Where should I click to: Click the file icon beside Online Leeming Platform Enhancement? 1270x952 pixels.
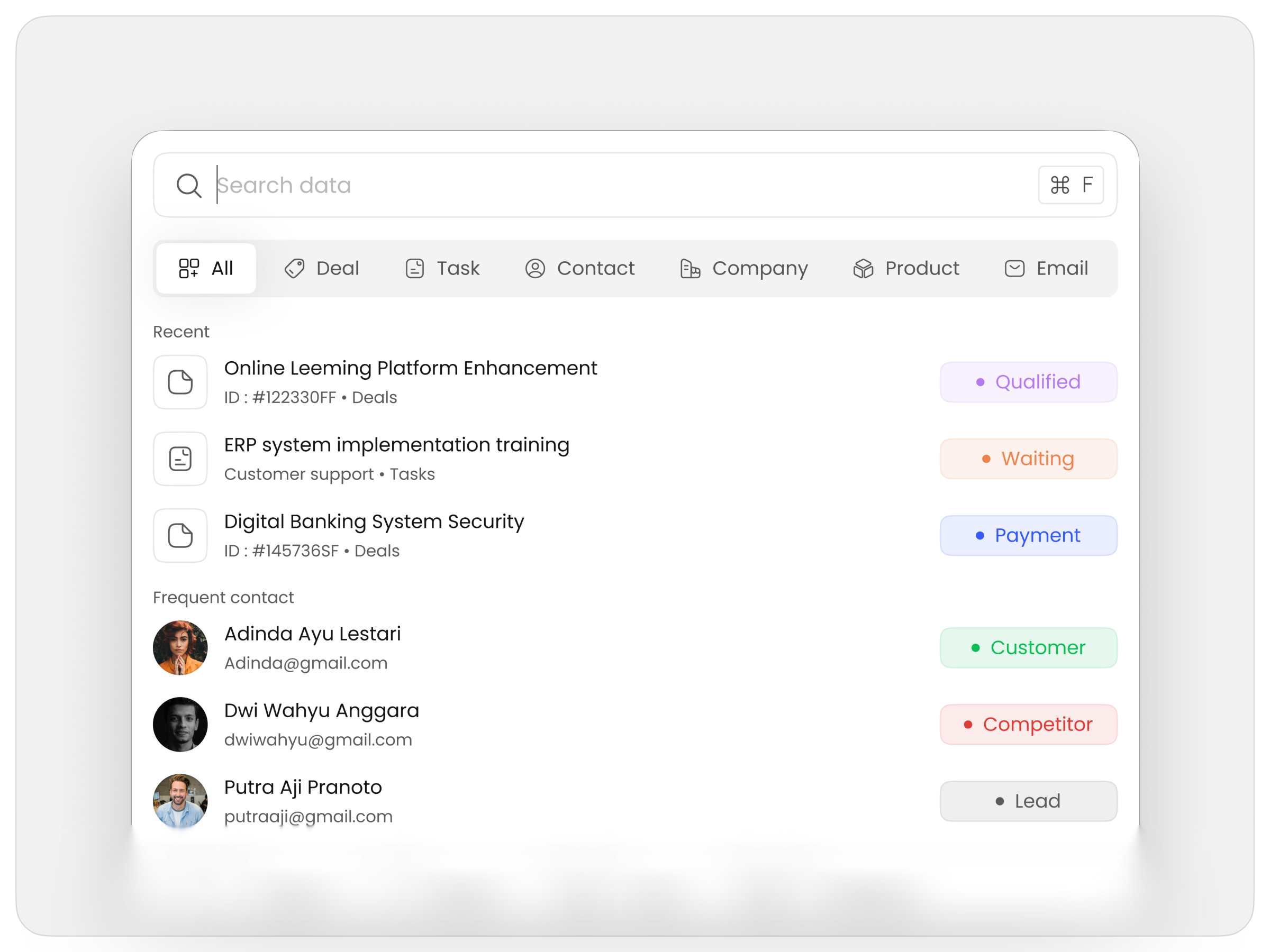coord(180,382)
